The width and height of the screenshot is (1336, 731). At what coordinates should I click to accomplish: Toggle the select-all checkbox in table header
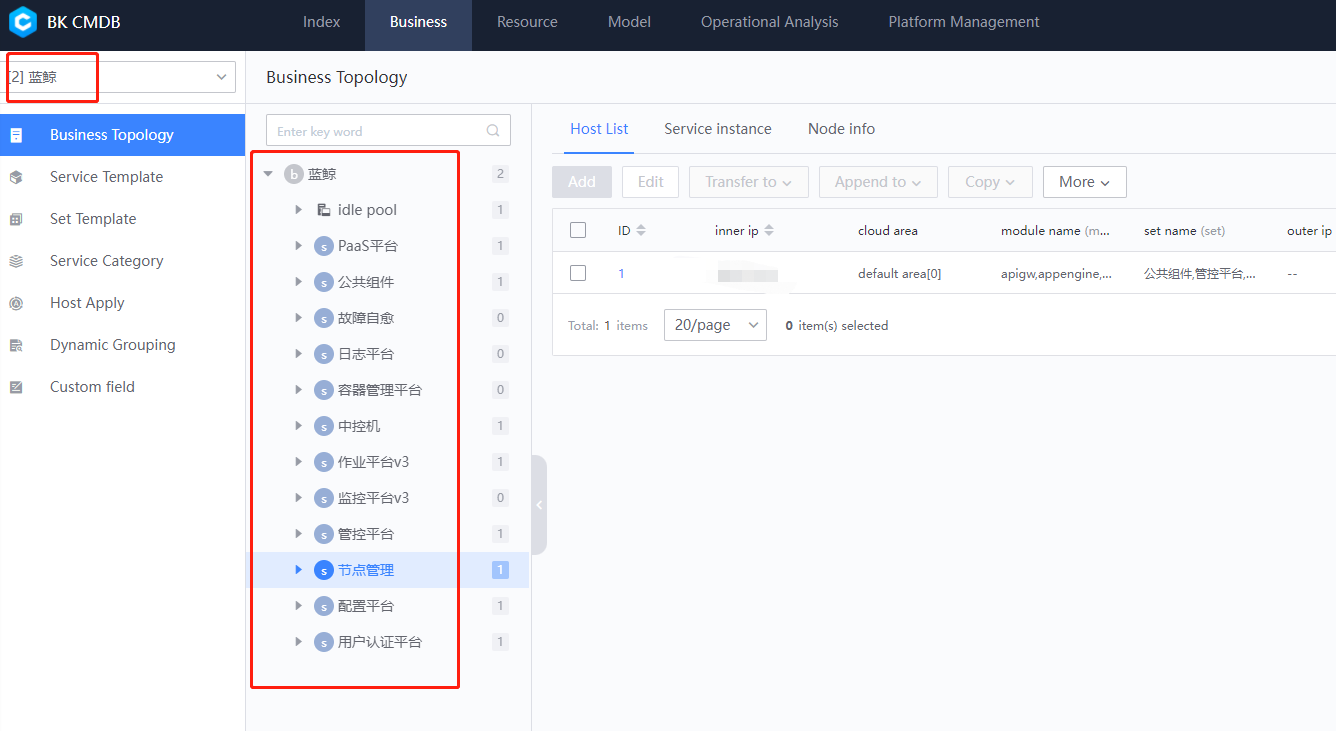click(x=578, y=230)
